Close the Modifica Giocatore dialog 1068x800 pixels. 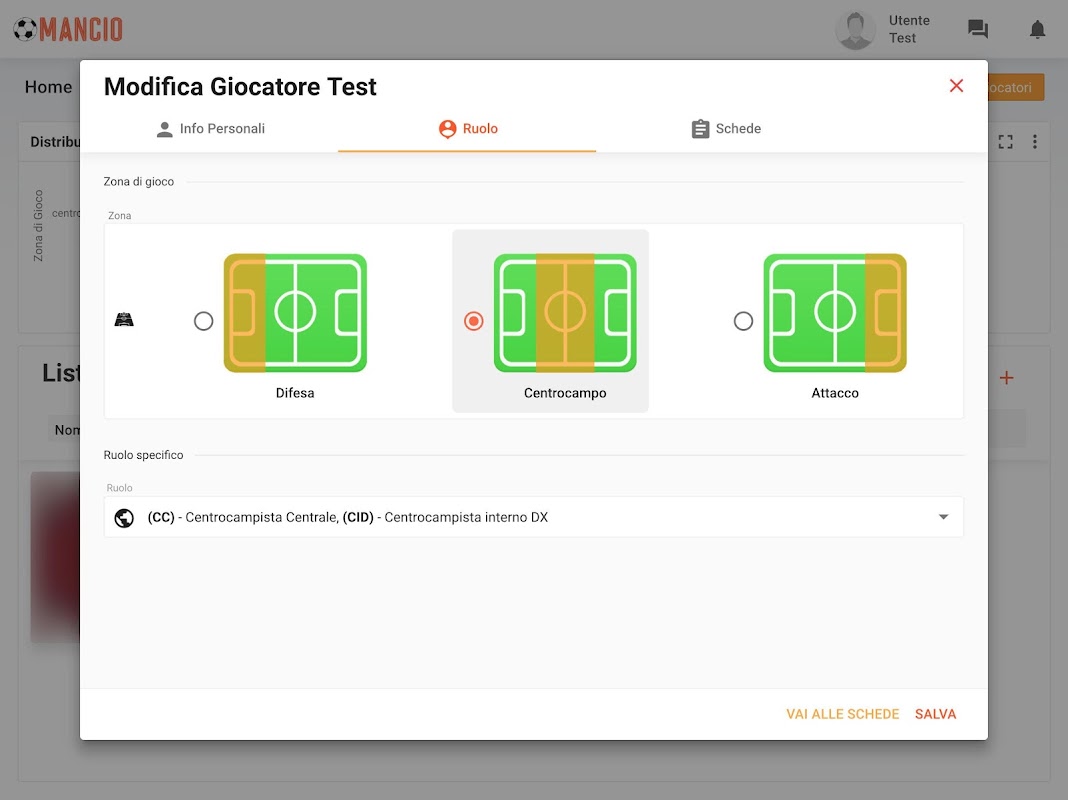956,86
